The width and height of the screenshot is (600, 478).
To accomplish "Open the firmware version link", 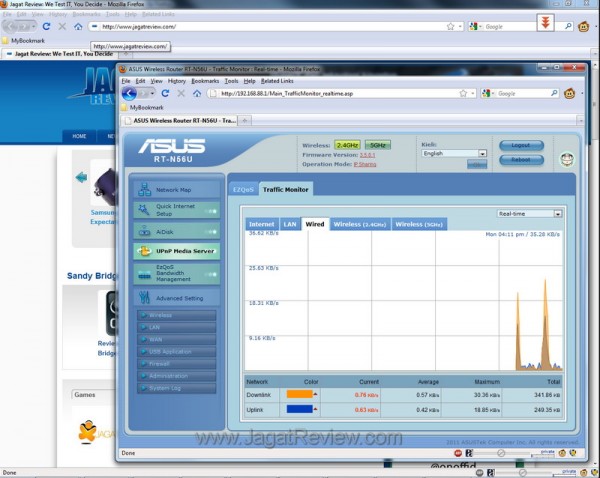I will click(x=367, y=155).
